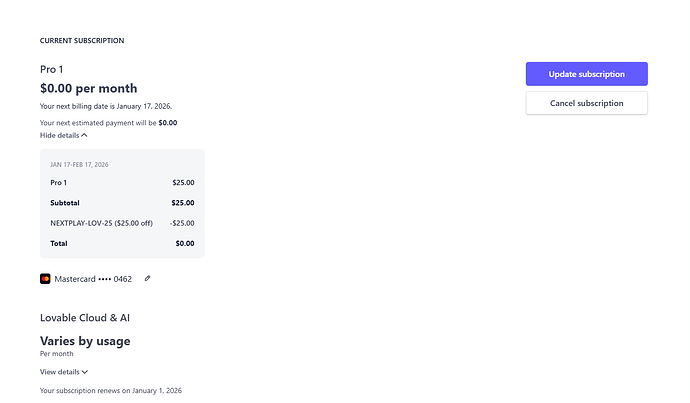The height and width of the screenshot is (403, 690).
Task: Edit payment method with pencil icon
Action: point(147,278)
